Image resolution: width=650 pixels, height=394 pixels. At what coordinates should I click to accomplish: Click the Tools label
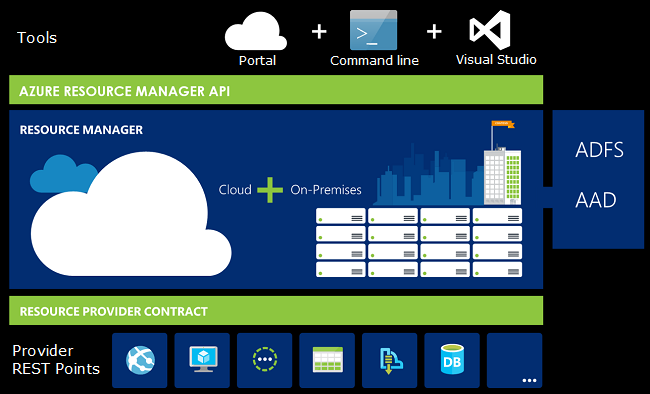pyautogui.click(x=37, y=38)
